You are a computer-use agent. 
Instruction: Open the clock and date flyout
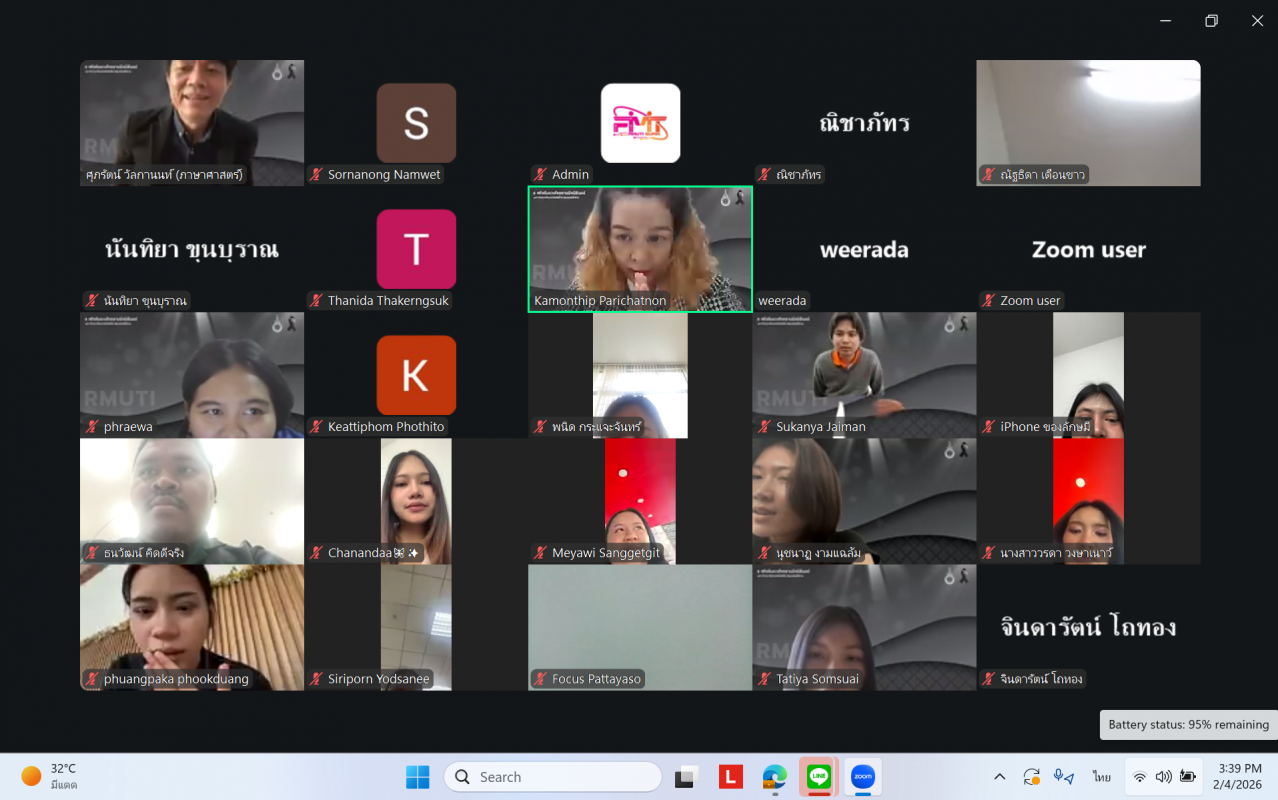tap(1239, 776)
